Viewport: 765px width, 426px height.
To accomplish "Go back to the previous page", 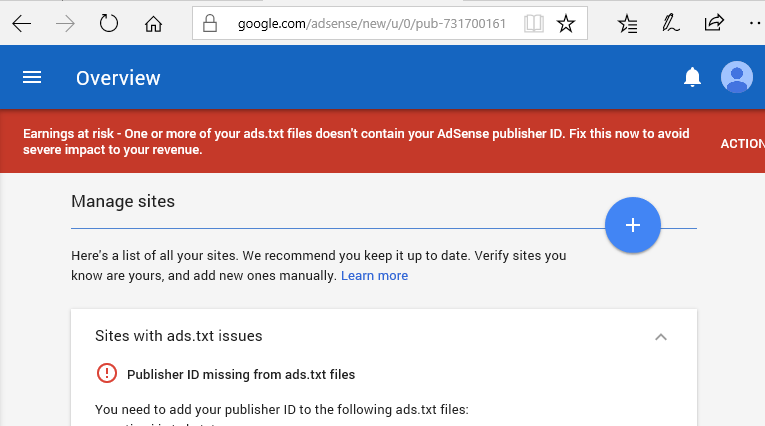I will click(x=22, y=24).
